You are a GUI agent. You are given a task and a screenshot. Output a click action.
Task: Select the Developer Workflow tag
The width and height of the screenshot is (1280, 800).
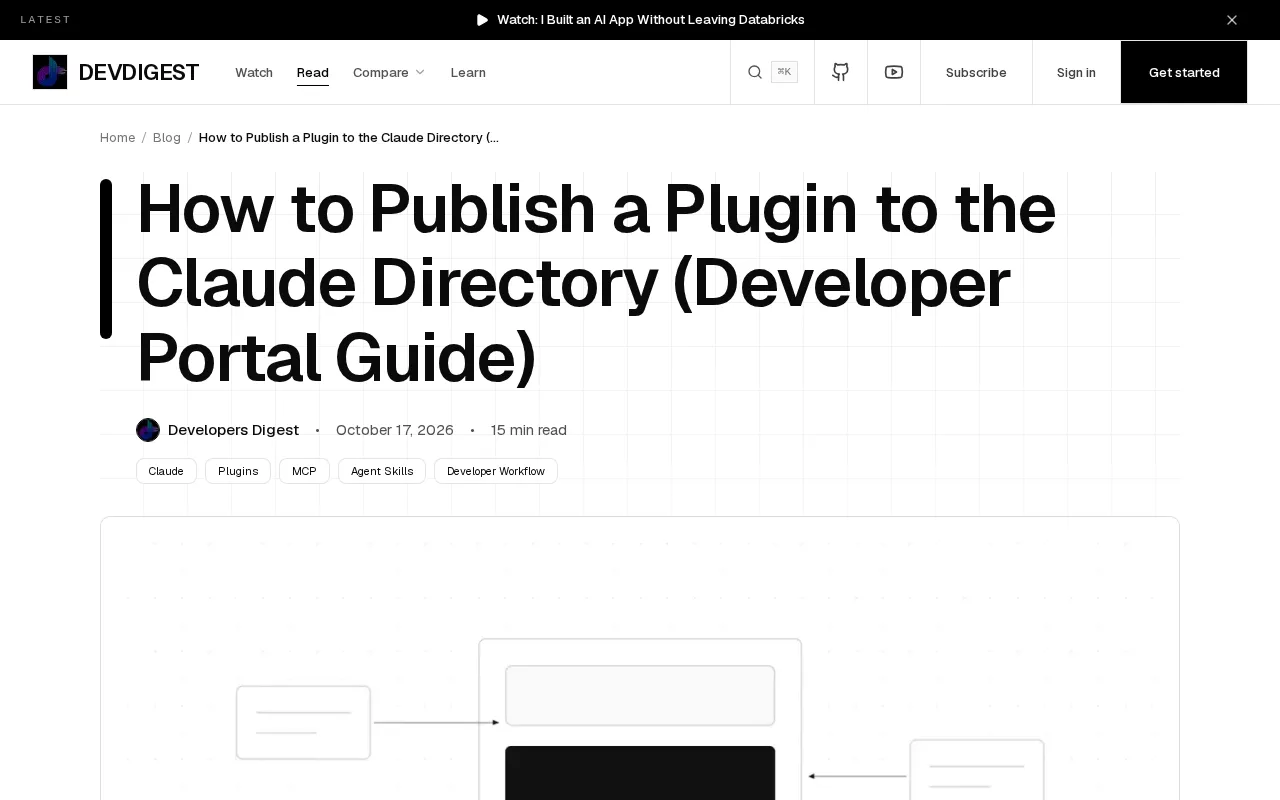pyautogui.click(x=496, y=471)
